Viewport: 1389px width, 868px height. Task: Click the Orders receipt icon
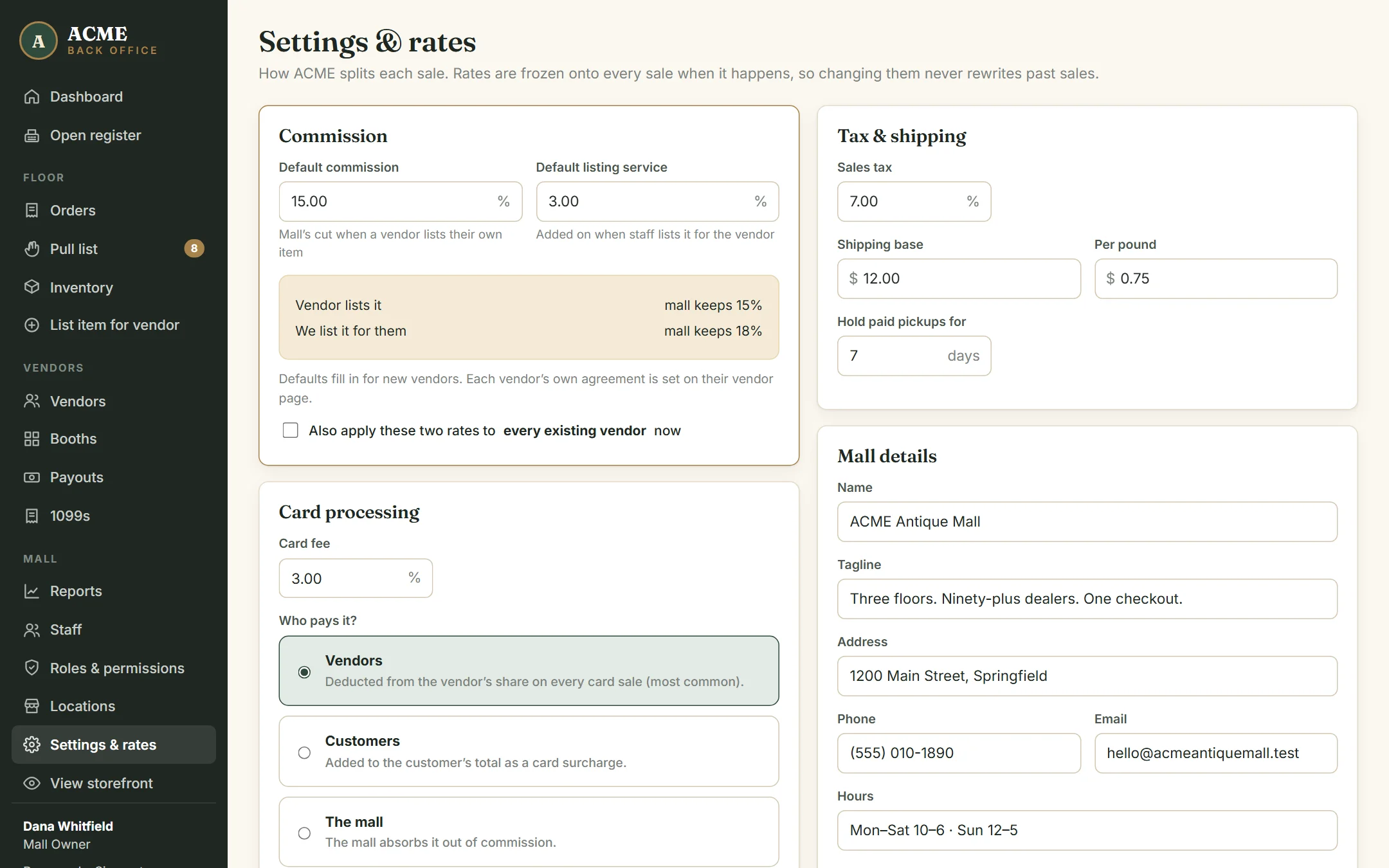click(32, 210)
